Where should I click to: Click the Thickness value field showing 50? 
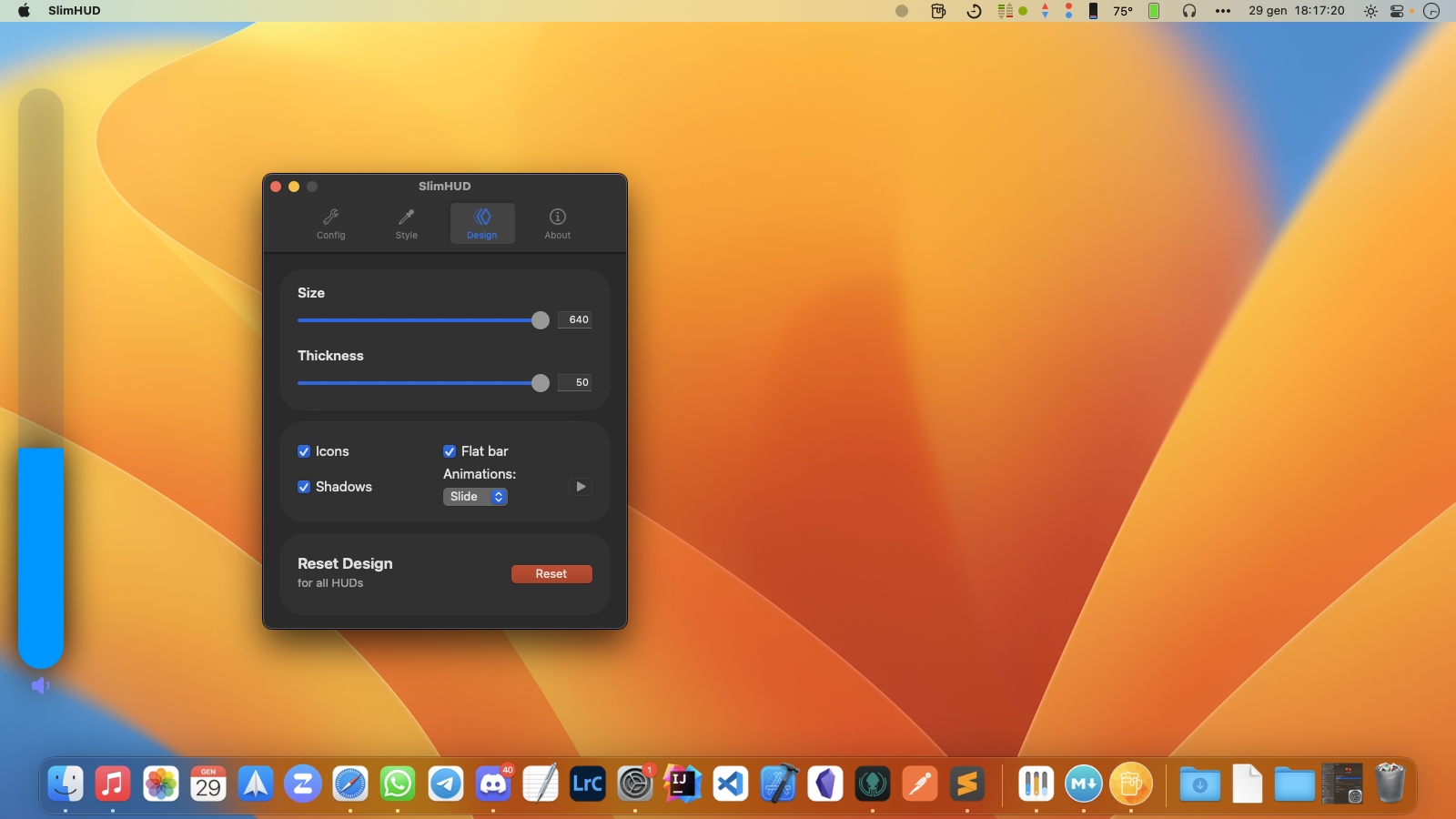click(575, 382)
